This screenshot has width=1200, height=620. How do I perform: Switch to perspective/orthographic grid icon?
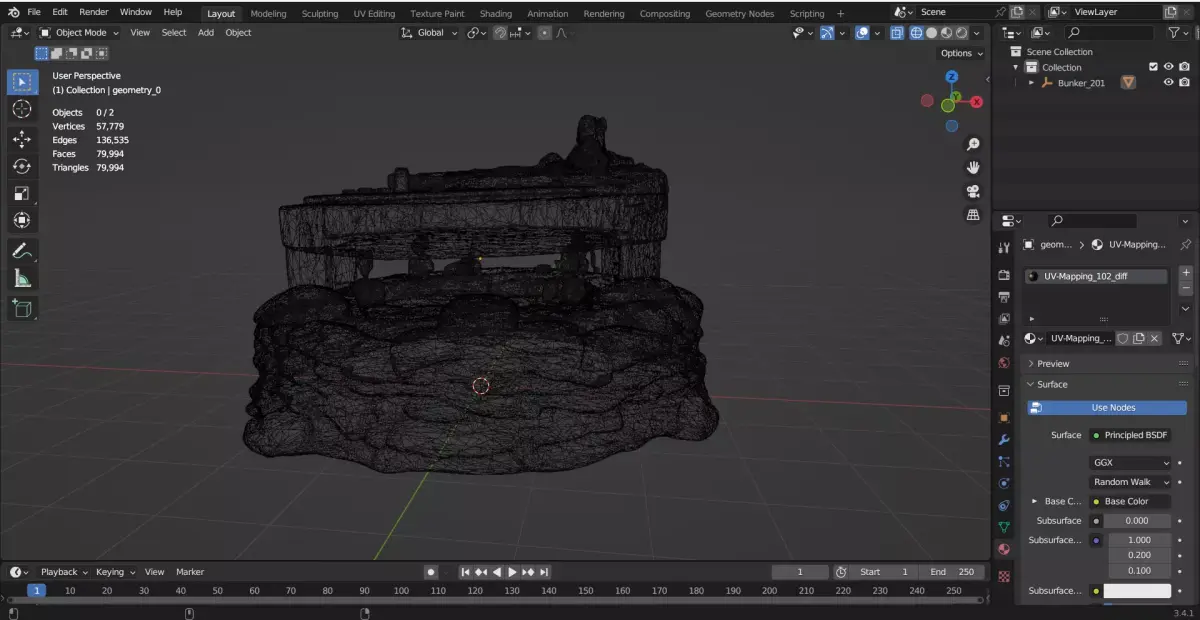click(973, 215)
